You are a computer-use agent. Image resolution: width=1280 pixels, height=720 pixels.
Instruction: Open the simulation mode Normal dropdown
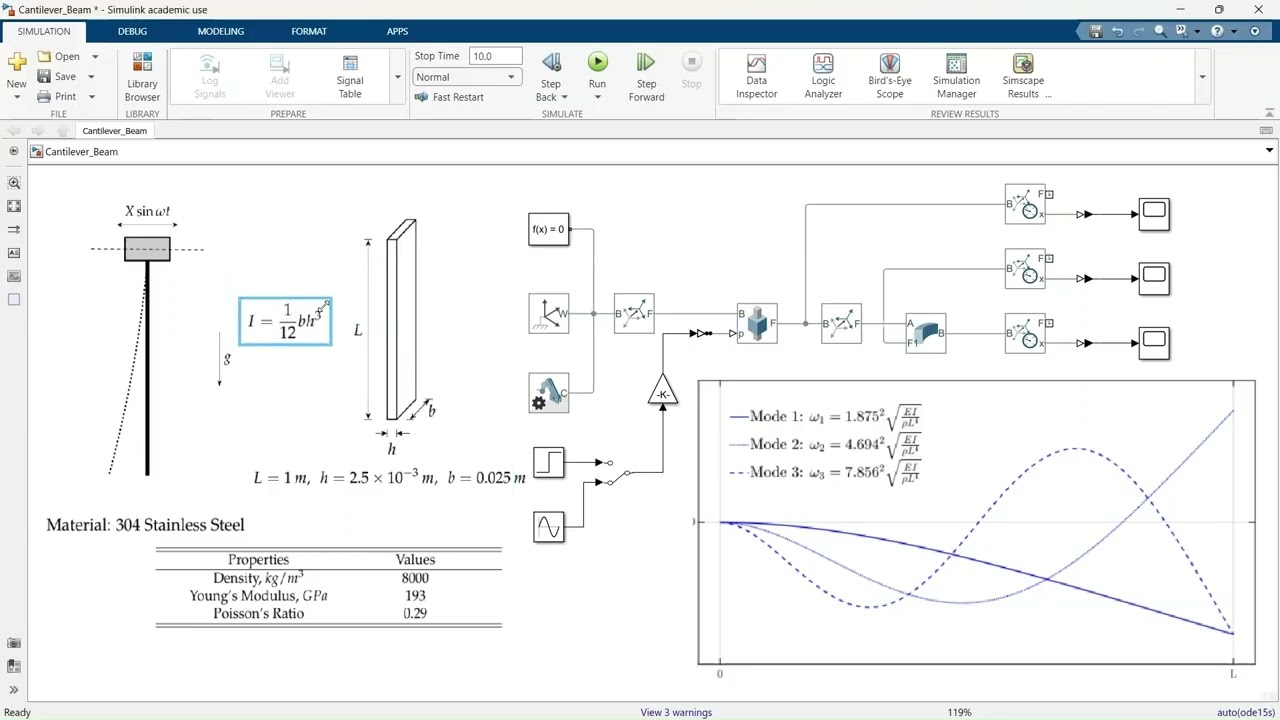(x=467, y=77)
